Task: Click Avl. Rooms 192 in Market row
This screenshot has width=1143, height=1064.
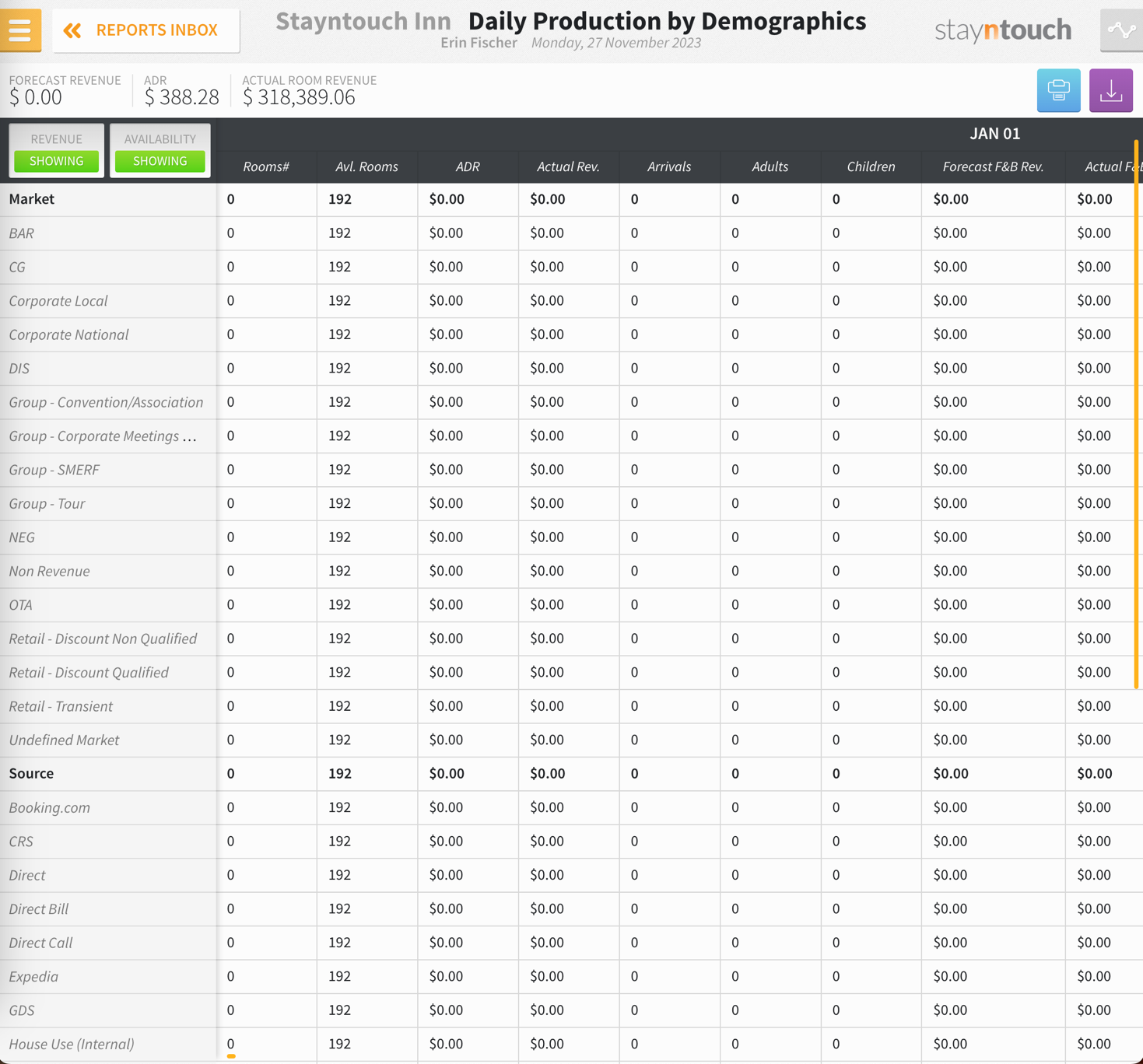Action: (340, 199)
